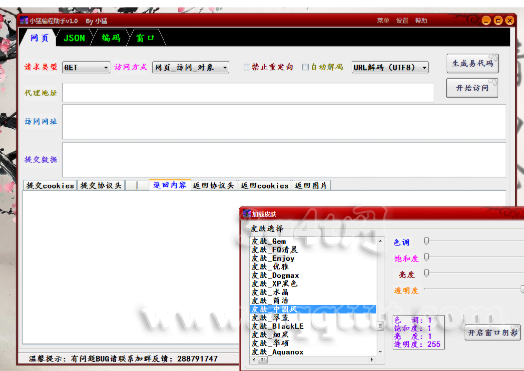Focus the 代理地址 input field
524x371 pixels.
tap(248, 93)
